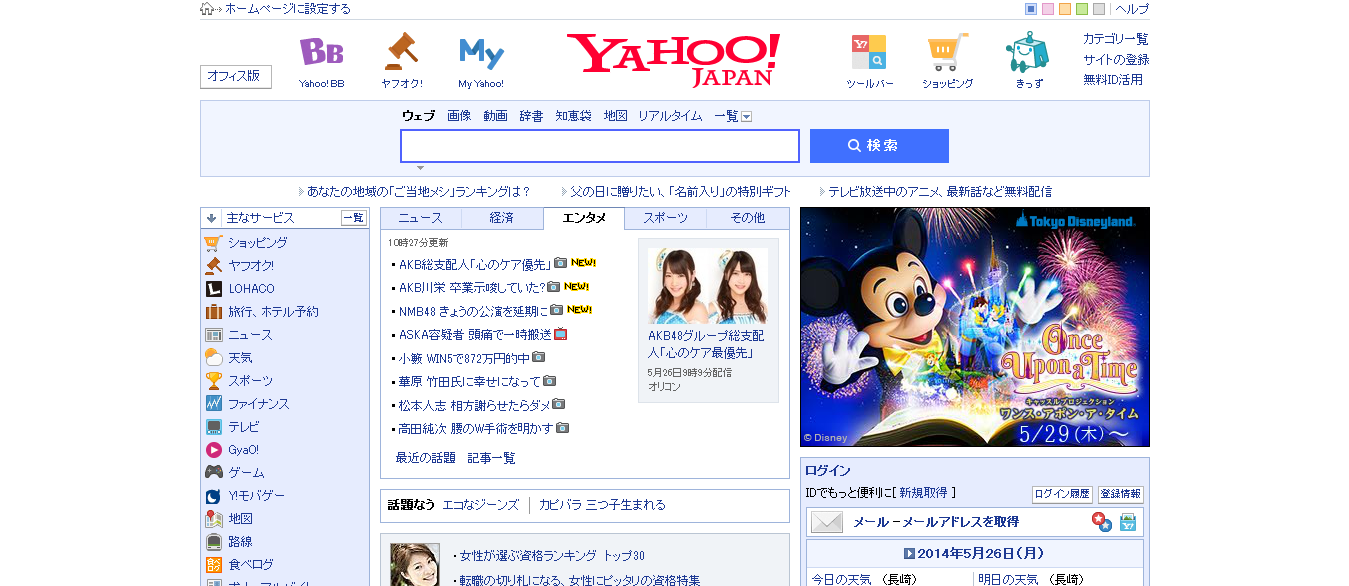Click the テレビ icon in the sidebar
This screenshot has width=1349, height=586.
[x=213, y=427]
